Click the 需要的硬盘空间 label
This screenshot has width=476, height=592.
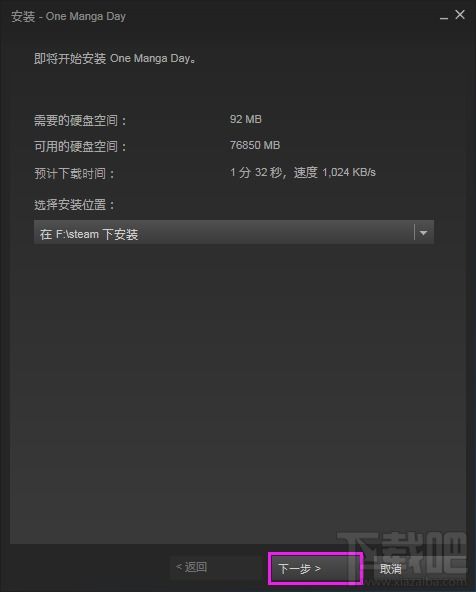pos(81,120)
